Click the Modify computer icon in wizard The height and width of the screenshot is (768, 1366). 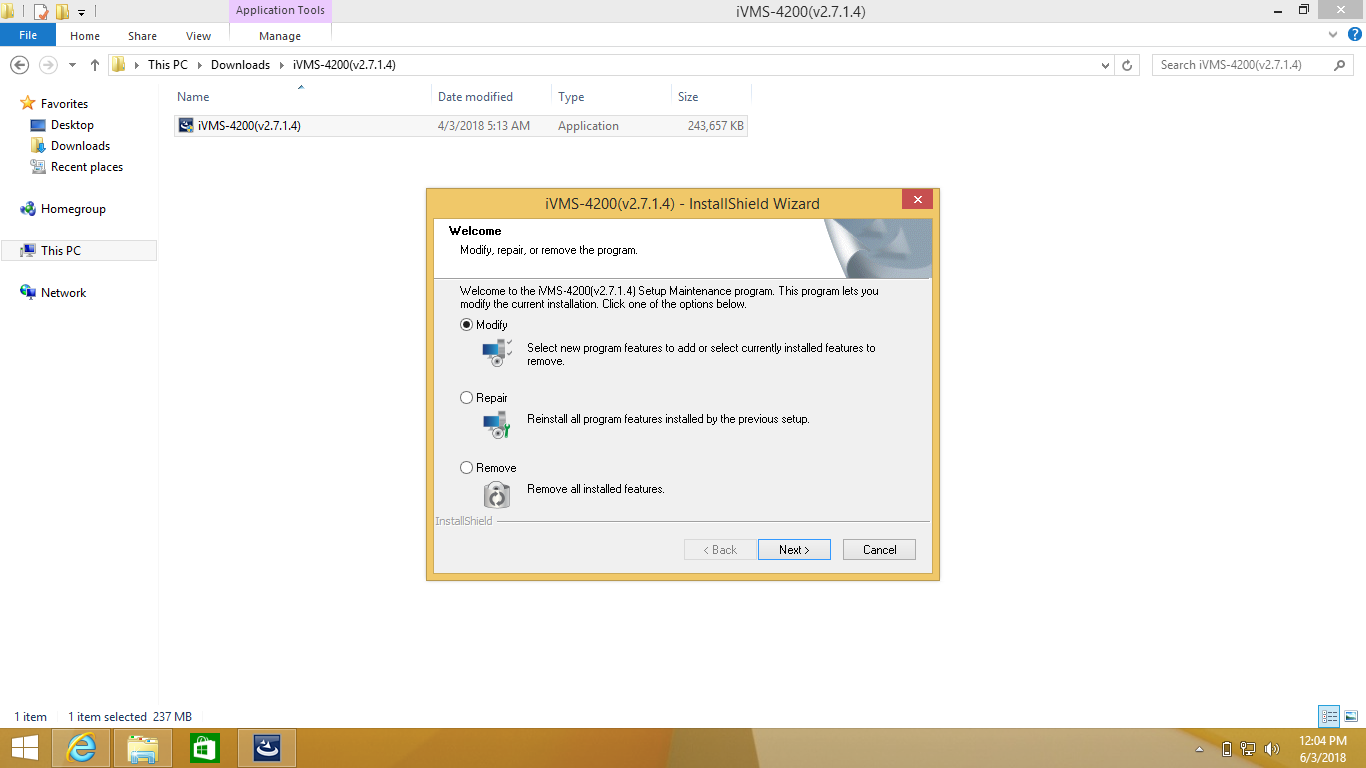(497, 352)
